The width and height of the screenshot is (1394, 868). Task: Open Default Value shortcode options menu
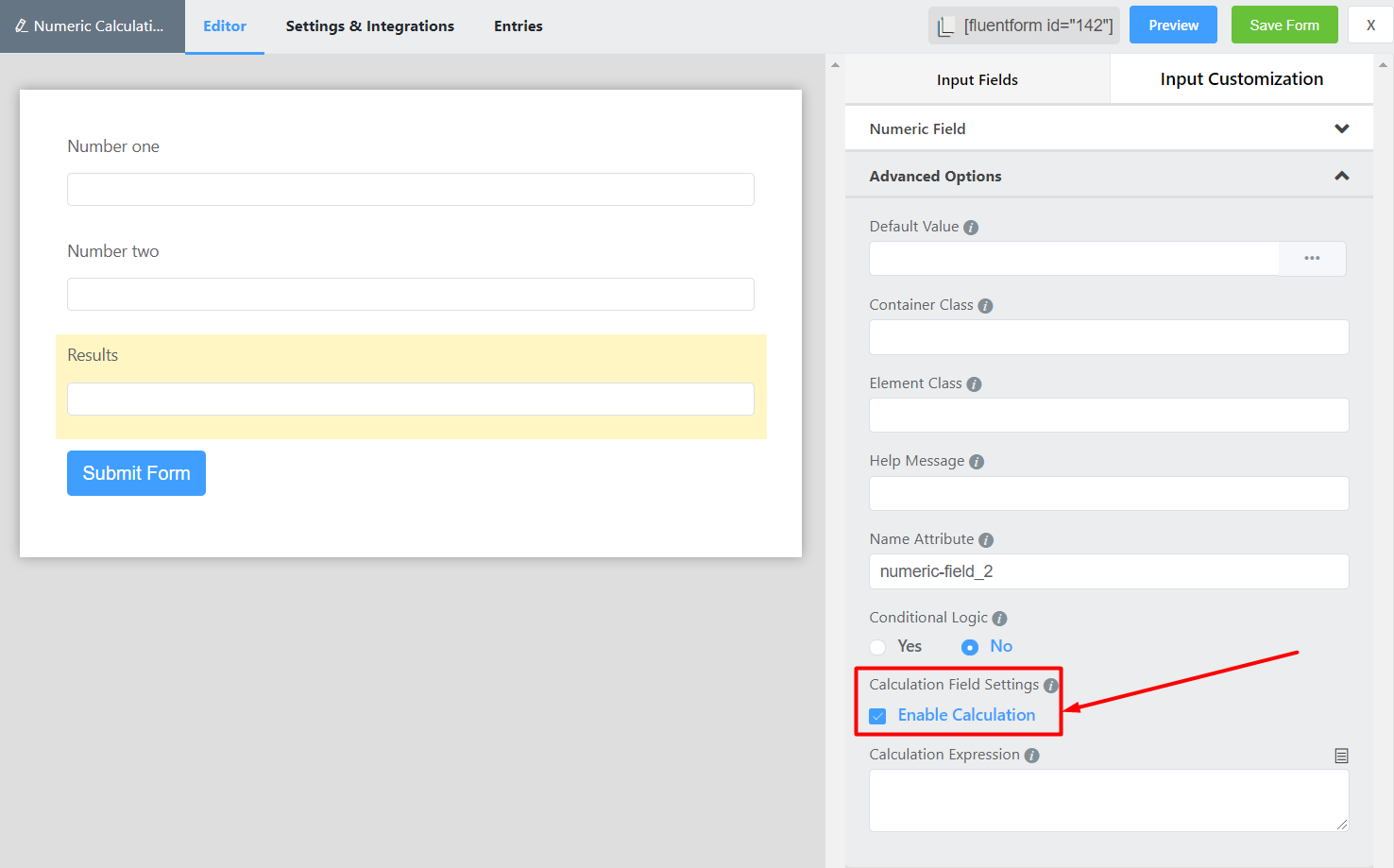[1312, 259]
